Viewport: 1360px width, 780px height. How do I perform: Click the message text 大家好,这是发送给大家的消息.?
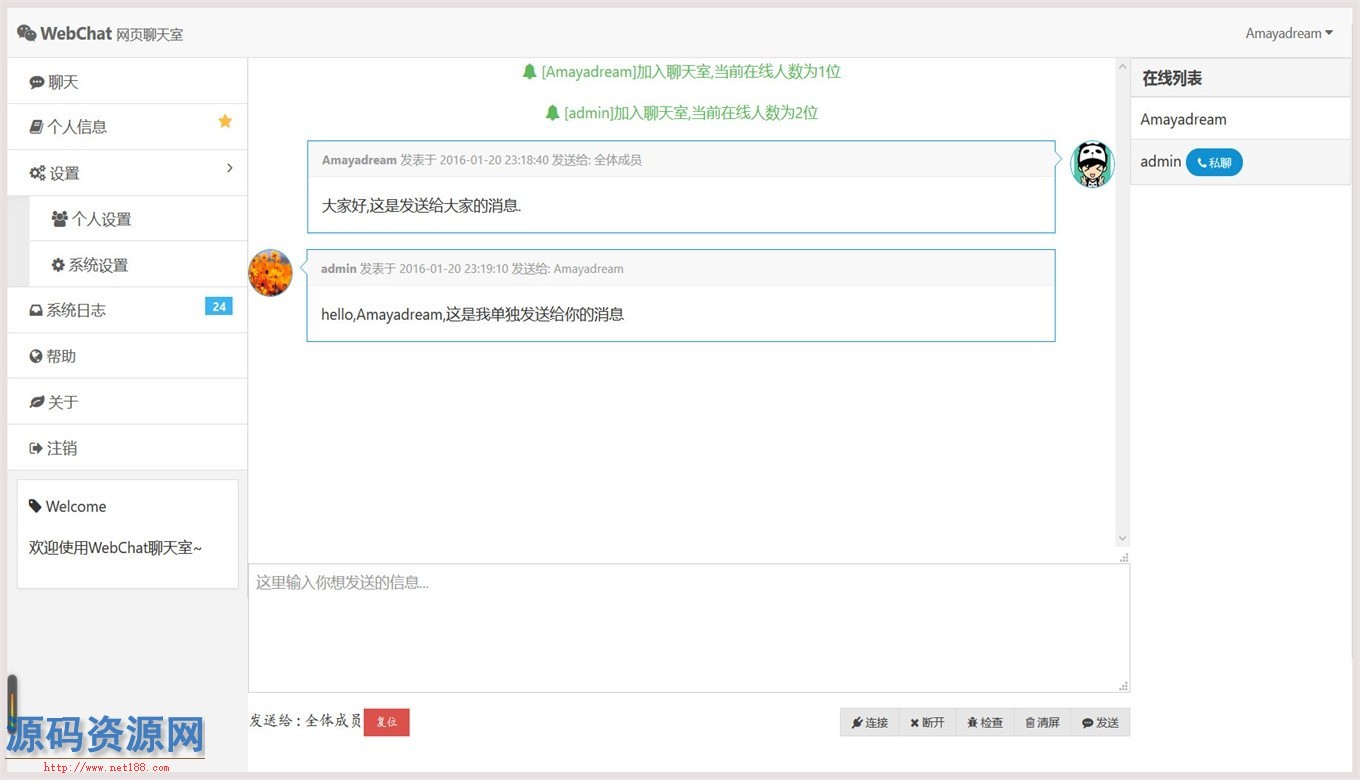coord(421,206)
